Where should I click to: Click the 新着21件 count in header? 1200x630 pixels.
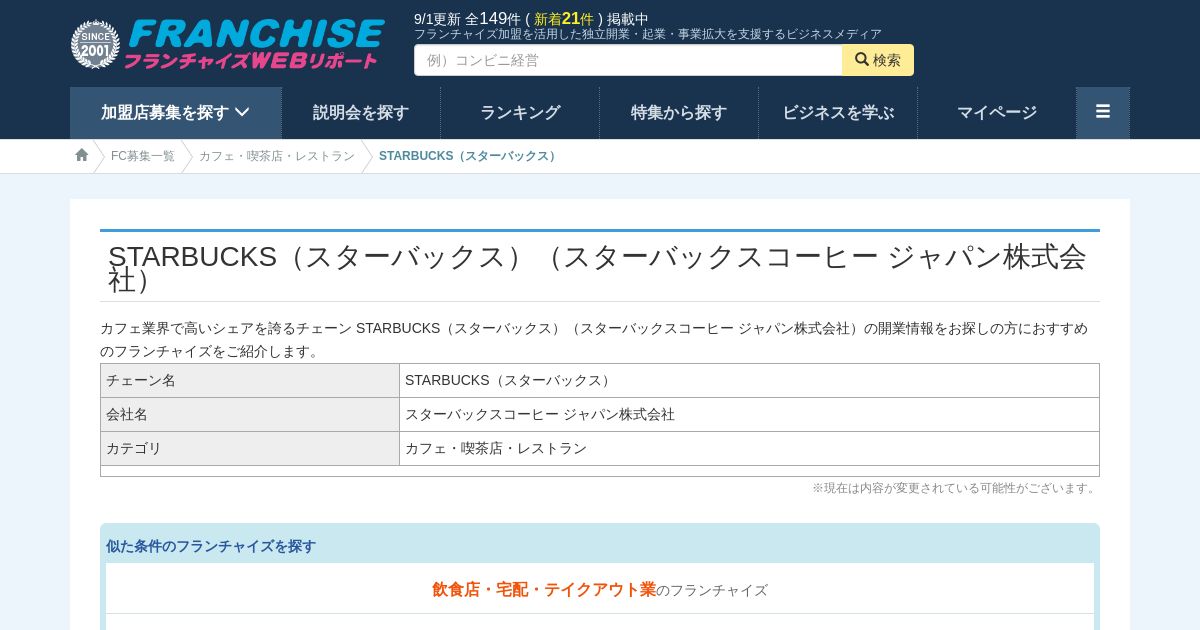tap(564, 19)
